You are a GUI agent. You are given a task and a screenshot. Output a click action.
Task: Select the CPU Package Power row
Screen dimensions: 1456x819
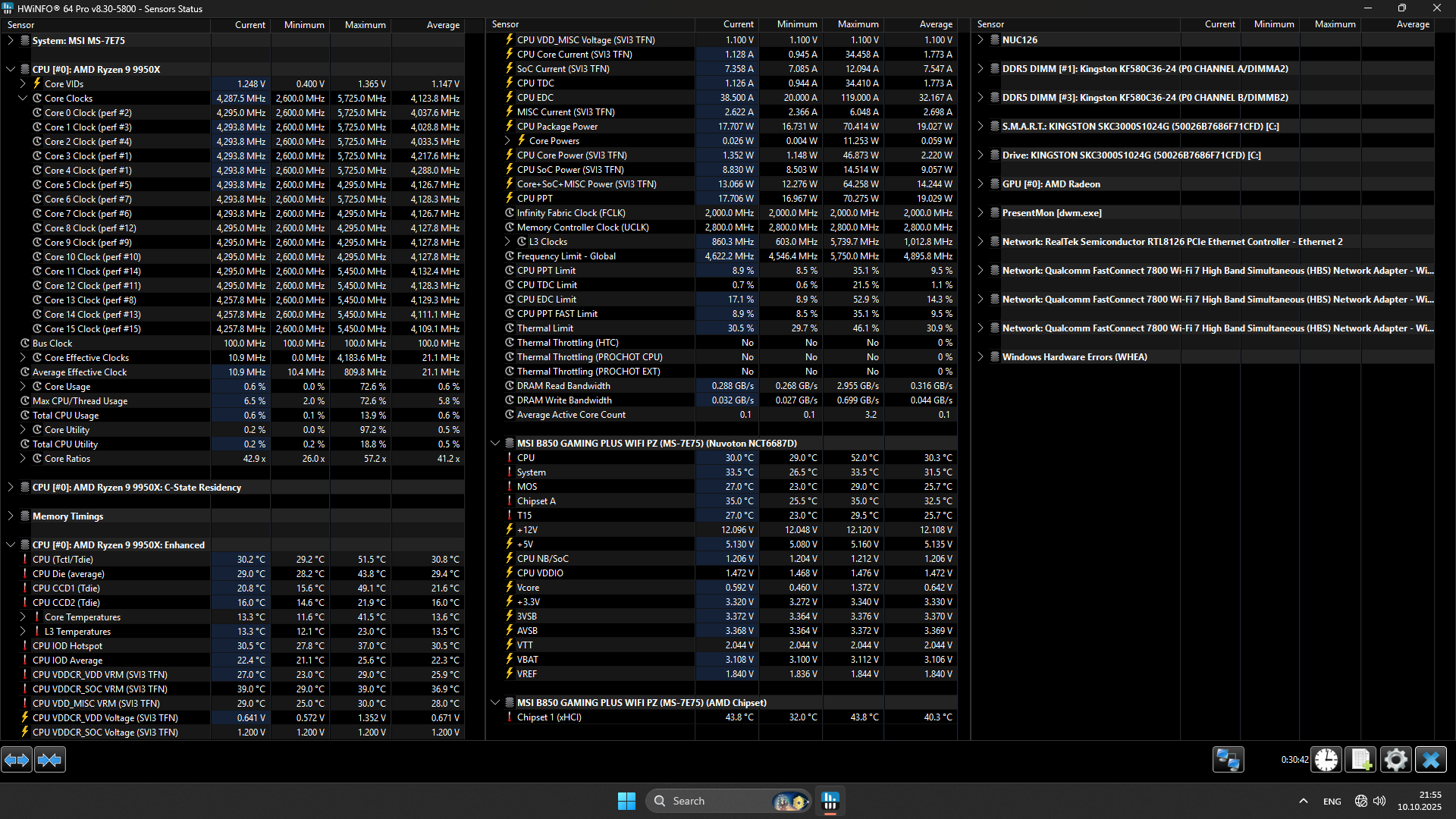[x=557, y=126]
